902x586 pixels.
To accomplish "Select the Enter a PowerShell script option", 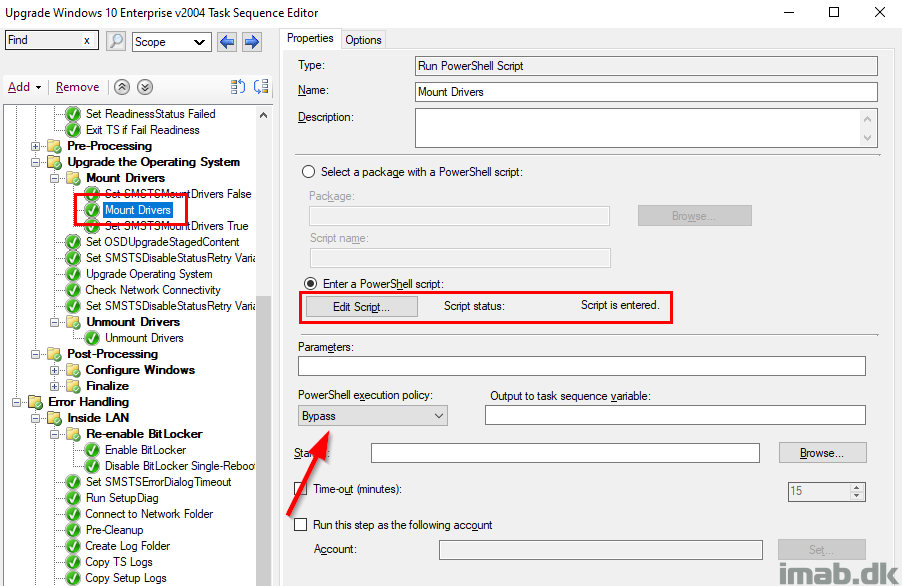I will click(x=310, y=284).
